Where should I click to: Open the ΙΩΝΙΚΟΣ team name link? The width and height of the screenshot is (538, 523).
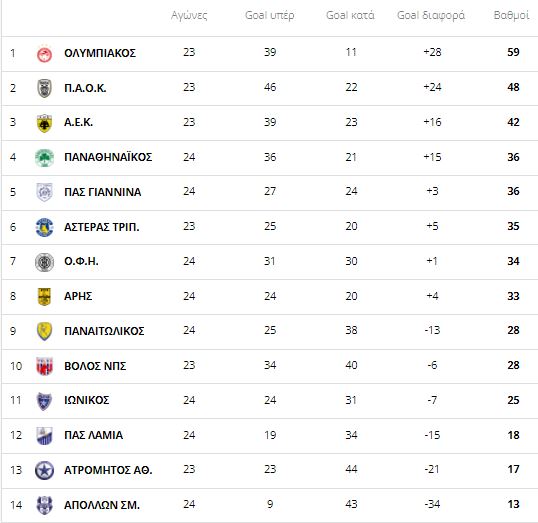pyautogui.click(x=86, y=400)
